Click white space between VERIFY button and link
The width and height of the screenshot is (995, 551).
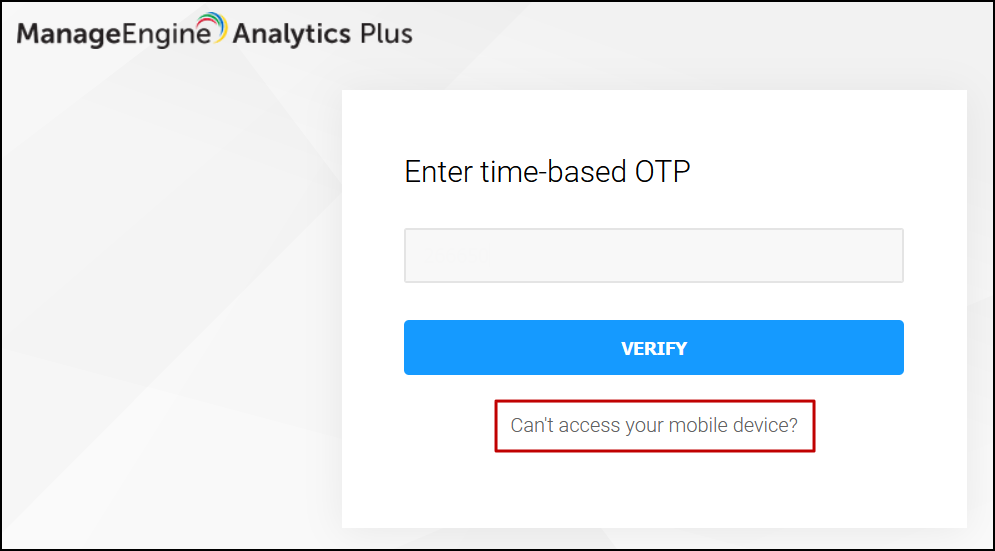654,388
